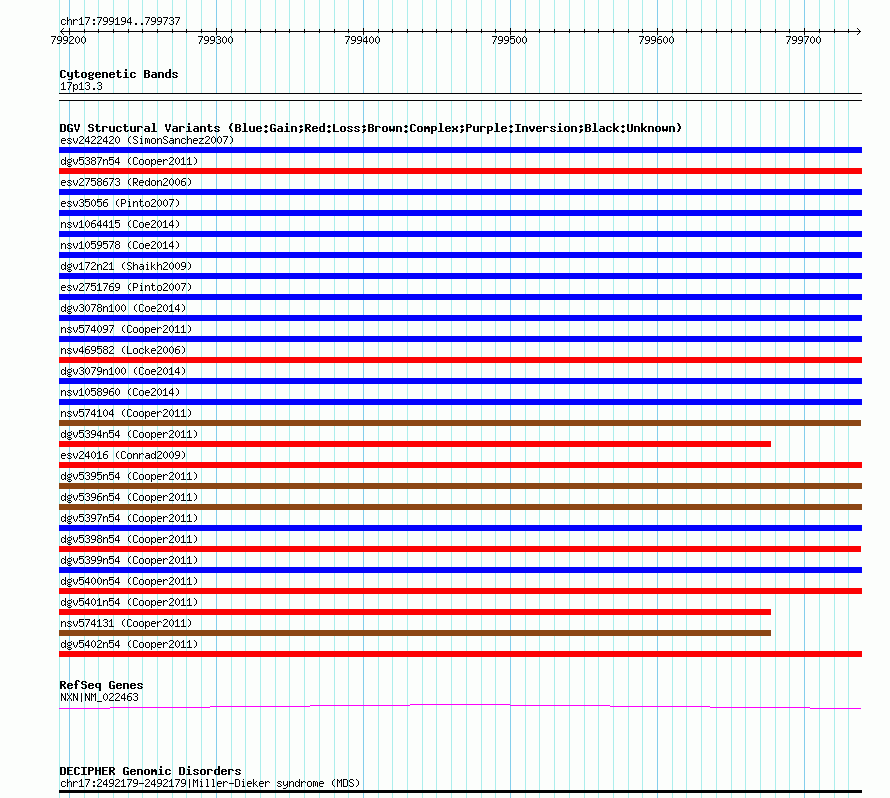
Task: Open the DGV Structural Variants track title
Action: [x=370, y=128]
